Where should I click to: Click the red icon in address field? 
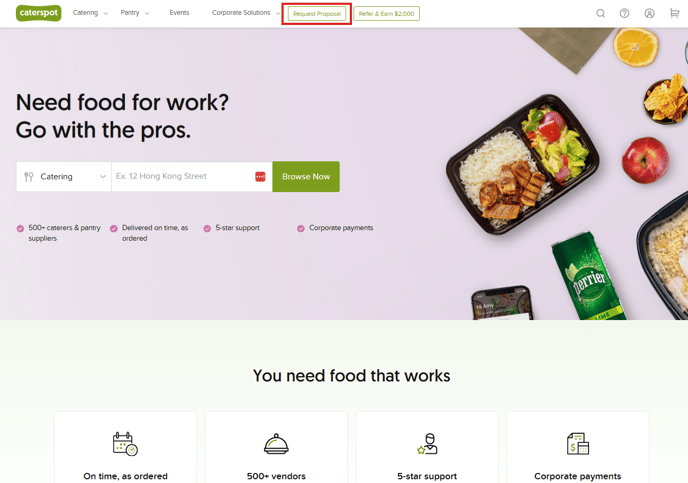tap(260, 176)
